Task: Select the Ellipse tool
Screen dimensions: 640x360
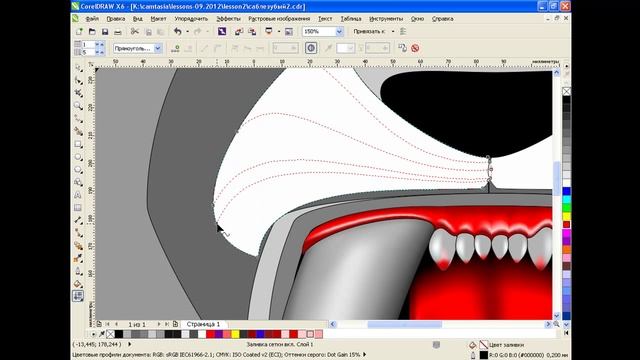Action: point(78,157)
